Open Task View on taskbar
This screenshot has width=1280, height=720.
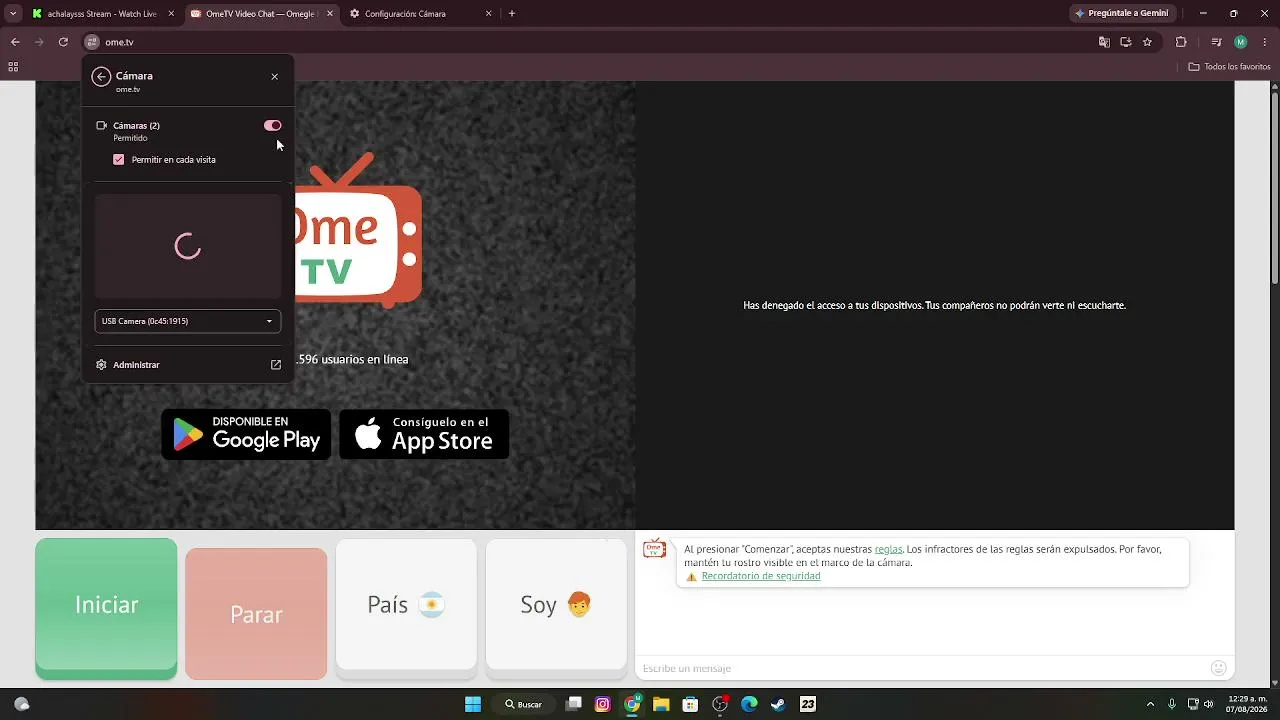(573, 704)
